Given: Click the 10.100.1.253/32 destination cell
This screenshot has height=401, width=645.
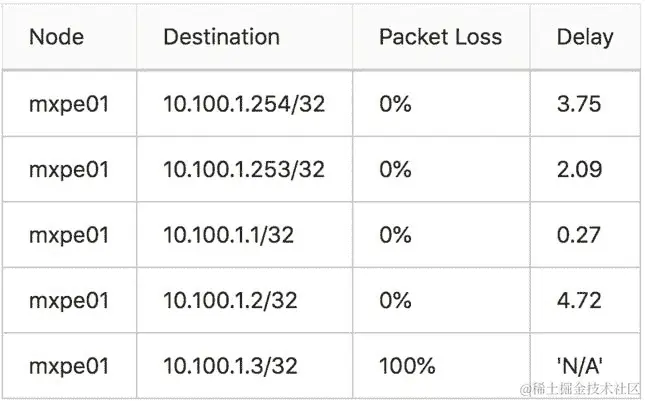Looking at the screenshot, I should (244, 169).
